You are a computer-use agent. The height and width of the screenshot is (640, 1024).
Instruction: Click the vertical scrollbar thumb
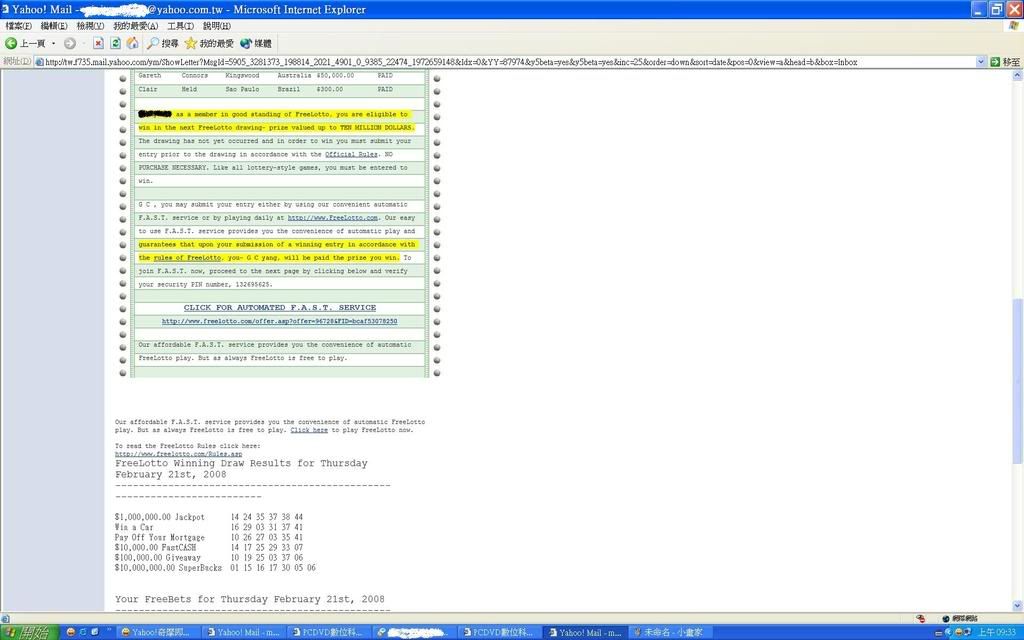coord(1017,381)
